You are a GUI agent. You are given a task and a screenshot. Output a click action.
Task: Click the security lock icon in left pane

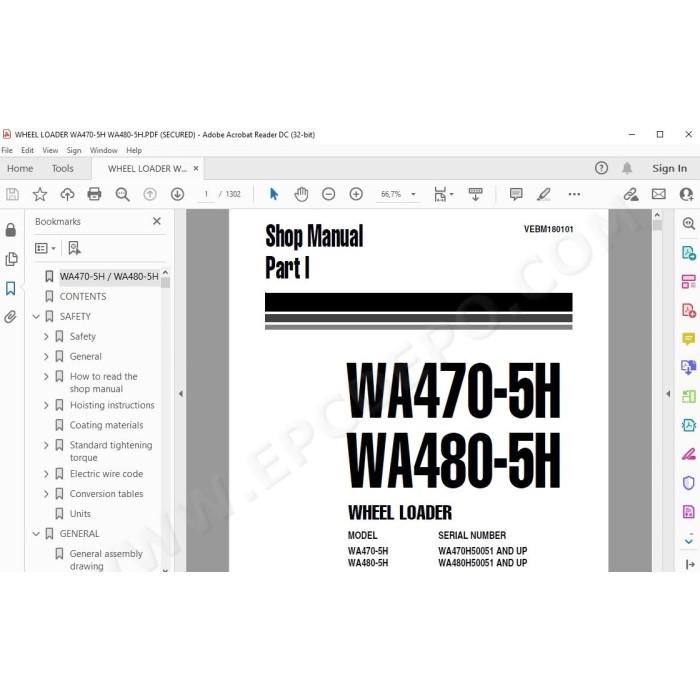pos(11,230)
